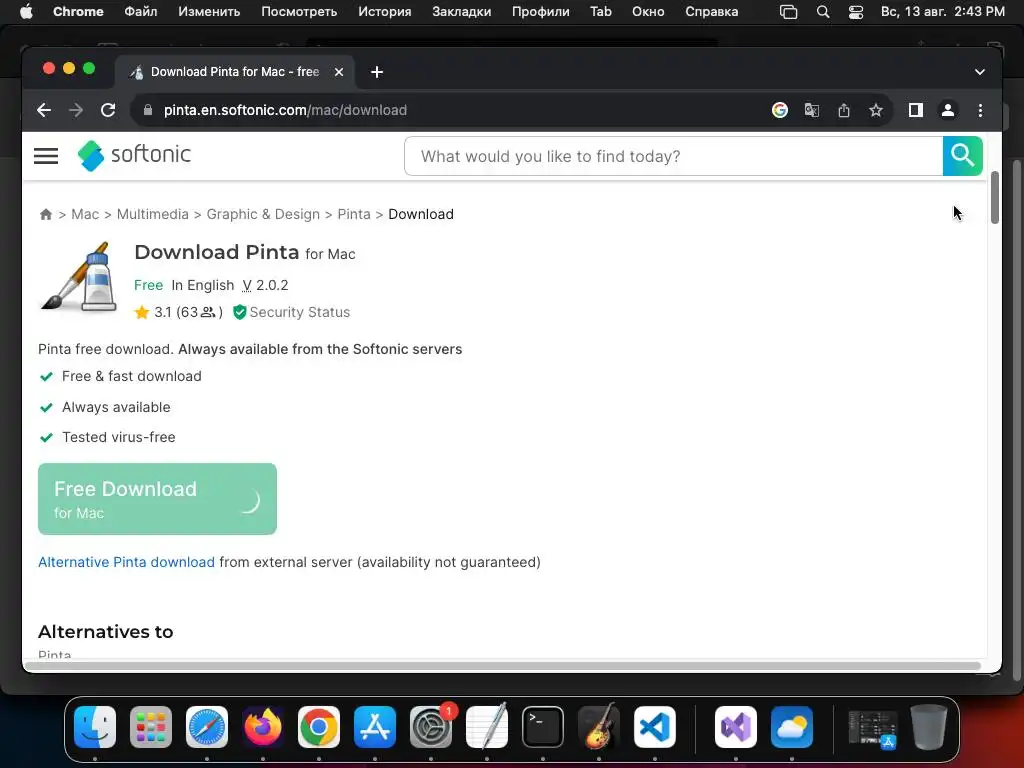This screenshot has height=768, width=1024.
Task: Click the Softonic search input field
Action: (x=673, y=156)
